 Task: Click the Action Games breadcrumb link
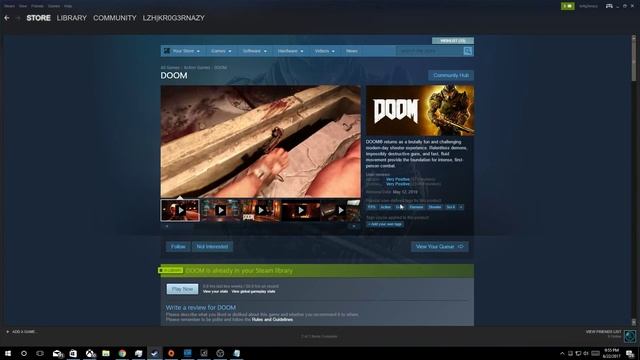click(x=197, y=68)
